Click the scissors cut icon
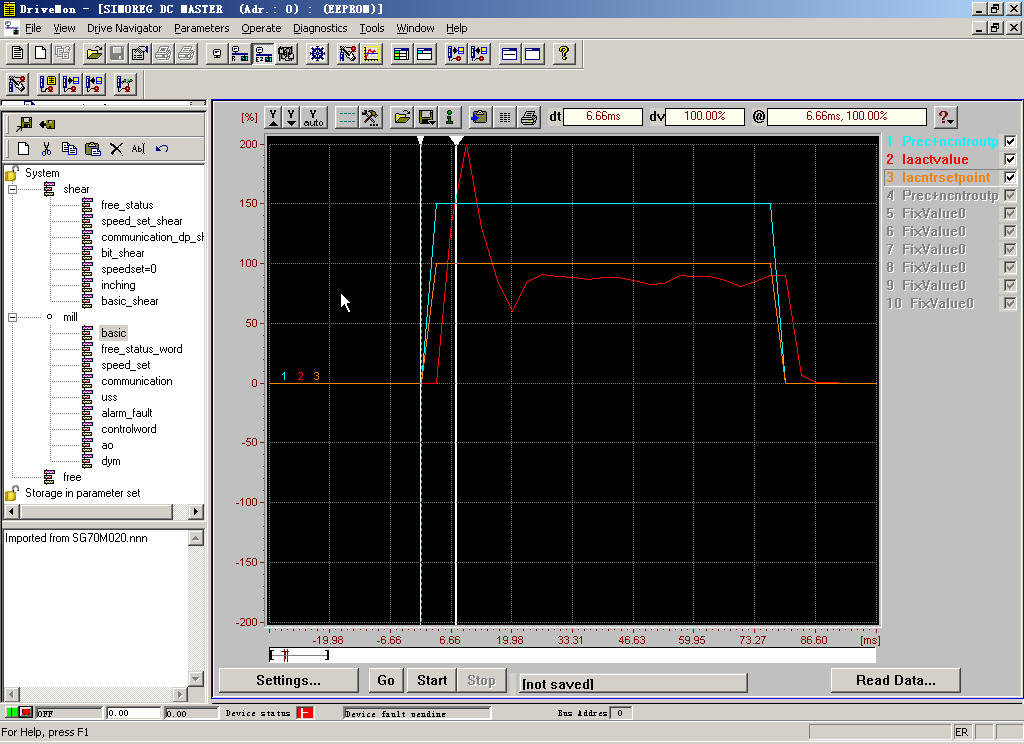 coord(46,149)
